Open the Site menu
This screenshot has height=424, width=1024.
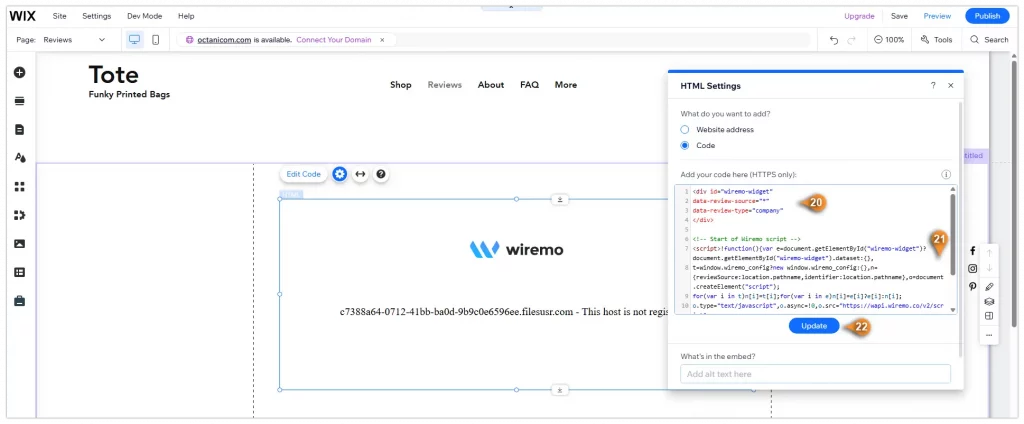(59, 16)
